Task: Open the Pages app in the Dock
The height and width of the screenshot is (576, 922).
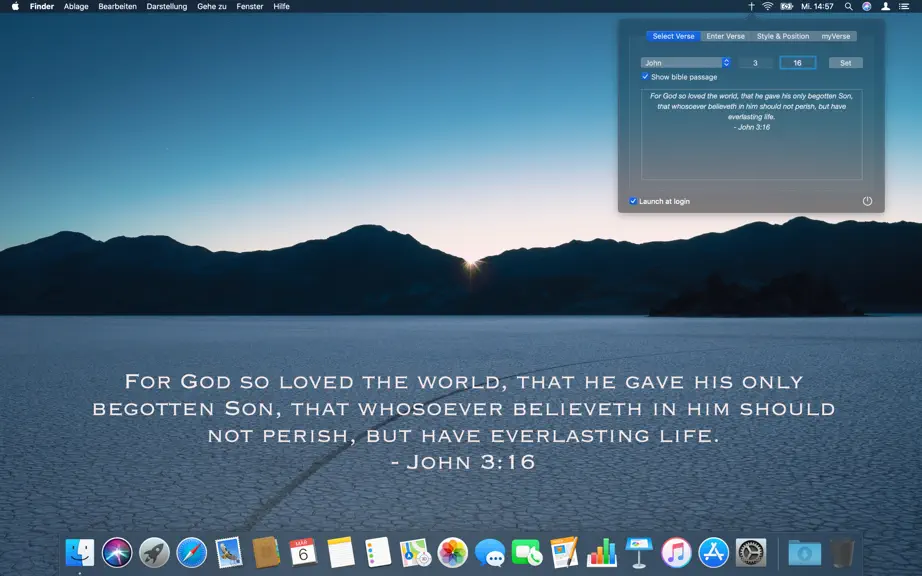Action: point(564,552)
